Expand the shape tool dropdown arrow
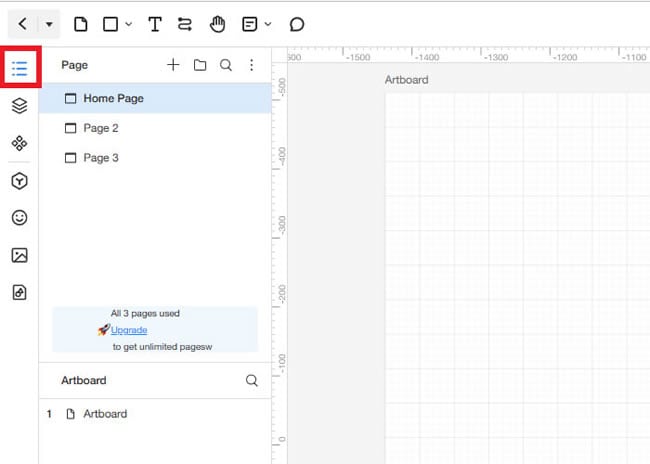 pyautogui.click(x=129, y=24)
